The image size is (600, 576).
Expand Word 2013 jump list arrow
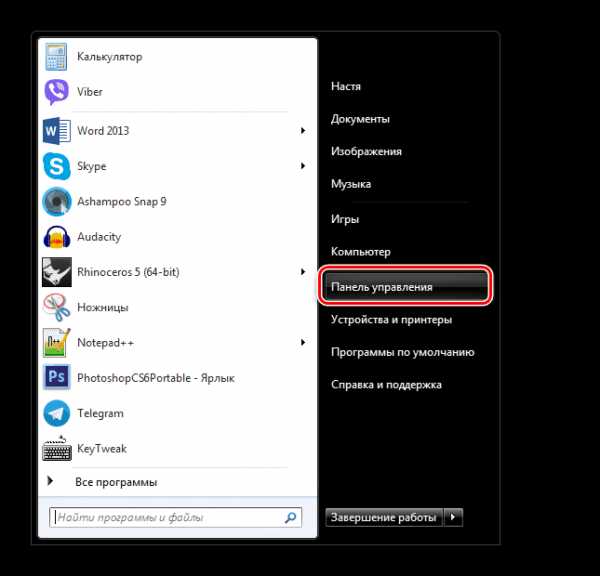coord(303,131)
